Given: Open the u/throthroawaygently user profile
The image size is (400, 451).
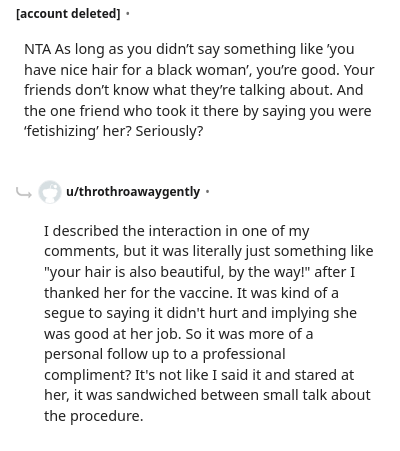Looking at the screenshot, I should [133, 192].
